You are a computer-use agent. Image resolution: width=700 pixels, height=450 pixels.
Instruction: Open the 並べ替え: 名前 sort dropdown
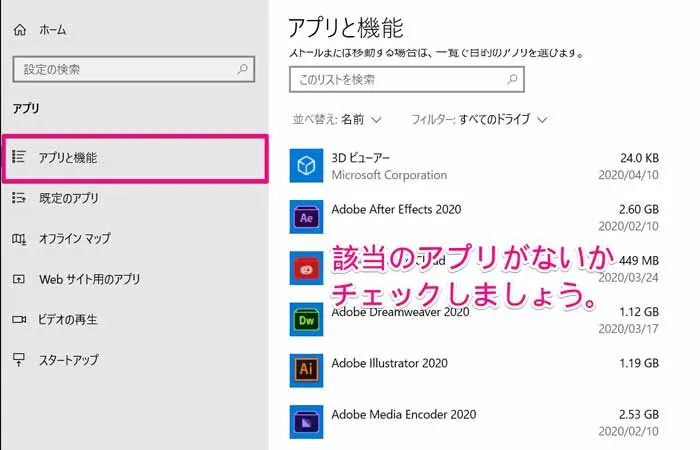[x=337, y=120]
